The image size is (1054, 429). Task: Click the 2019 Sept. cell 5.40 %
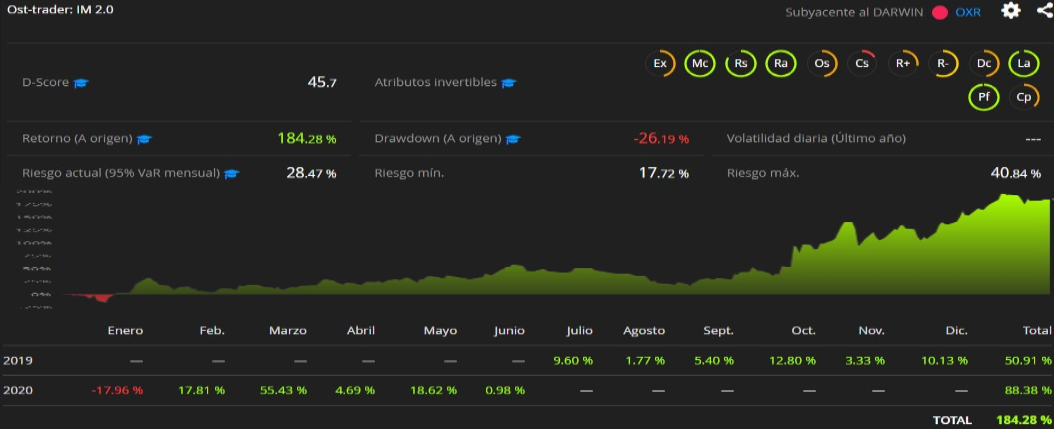[x=714, y=360]
